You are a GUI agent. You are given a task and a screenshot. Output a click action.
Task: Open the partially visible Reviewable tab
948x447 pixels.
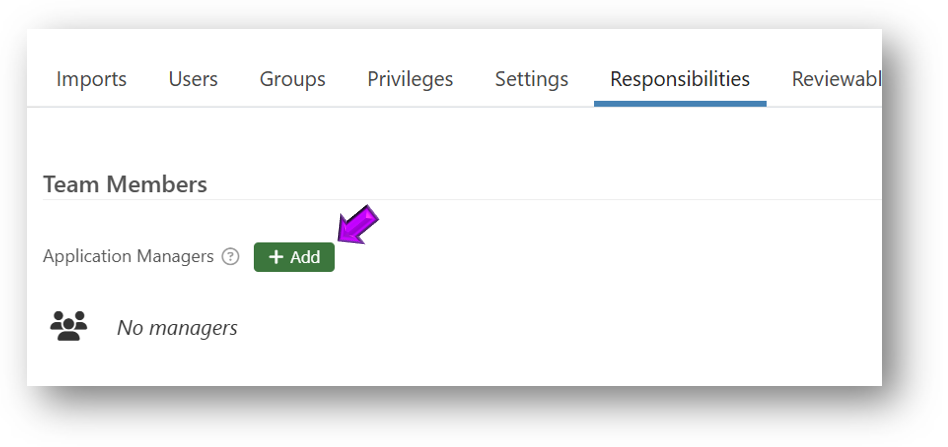point(835,79)
